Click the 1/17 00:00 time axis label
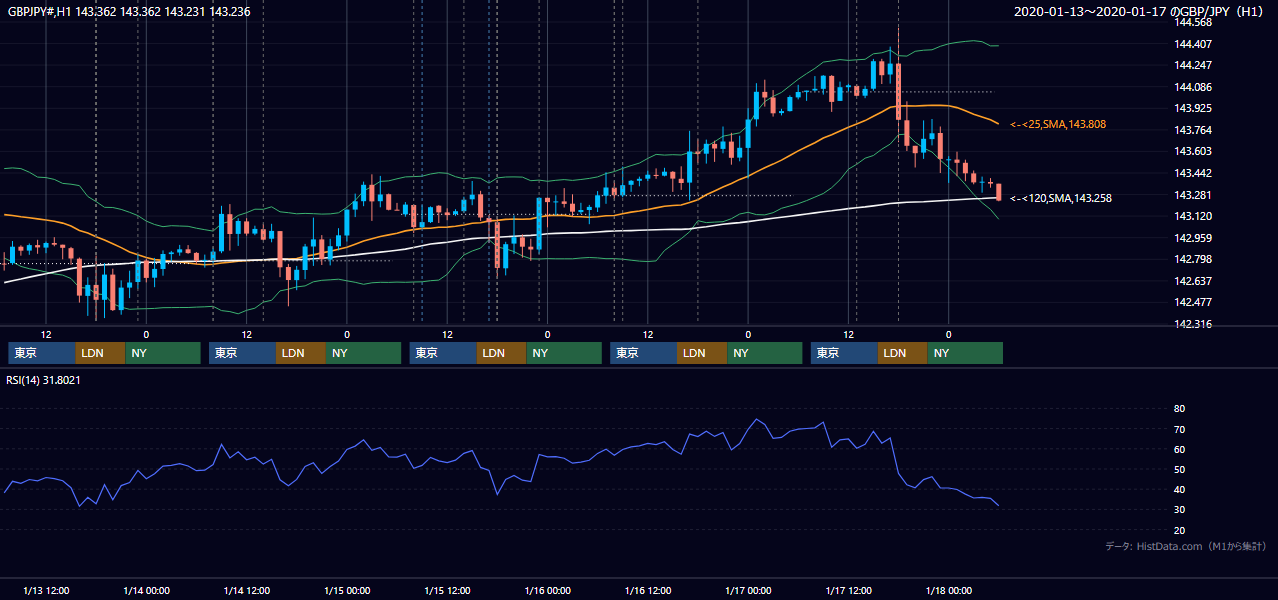The image size is (1278, 600). pos(748,591)
